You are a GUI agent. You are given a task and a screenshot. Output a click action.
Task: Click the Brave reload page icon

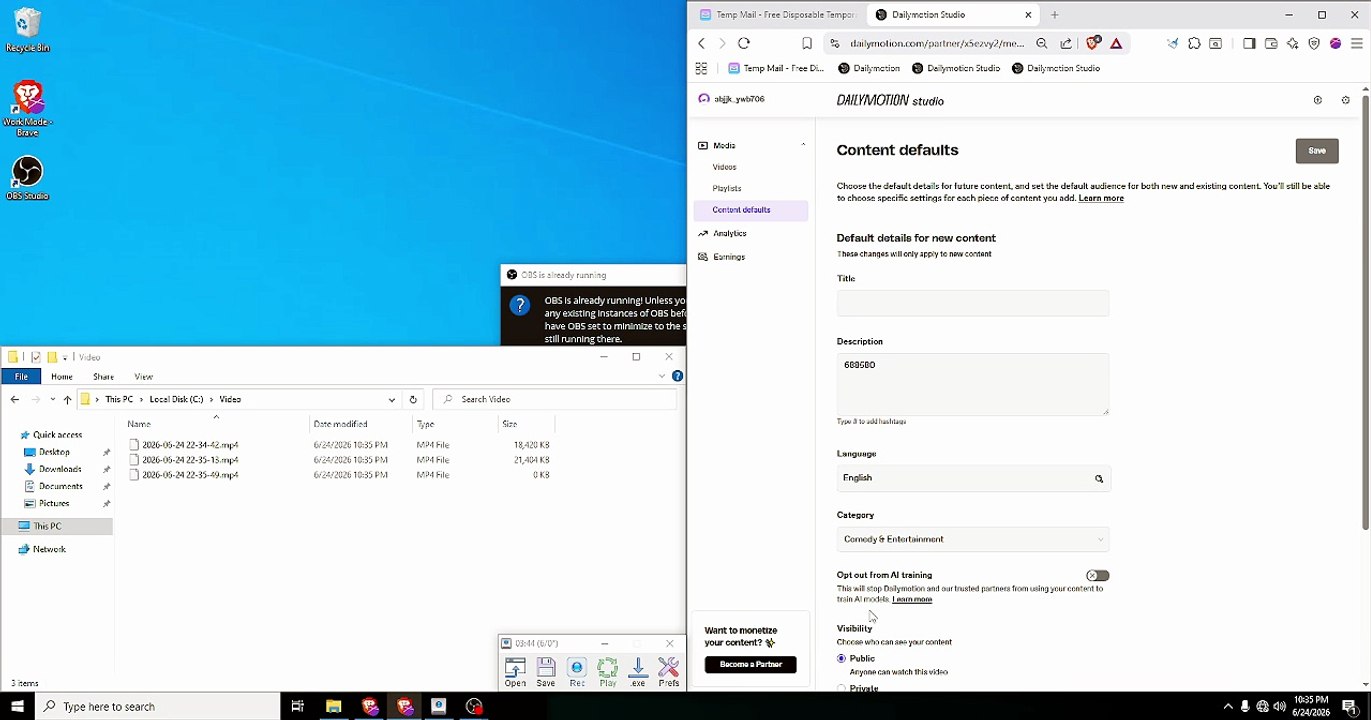(744, 43)
